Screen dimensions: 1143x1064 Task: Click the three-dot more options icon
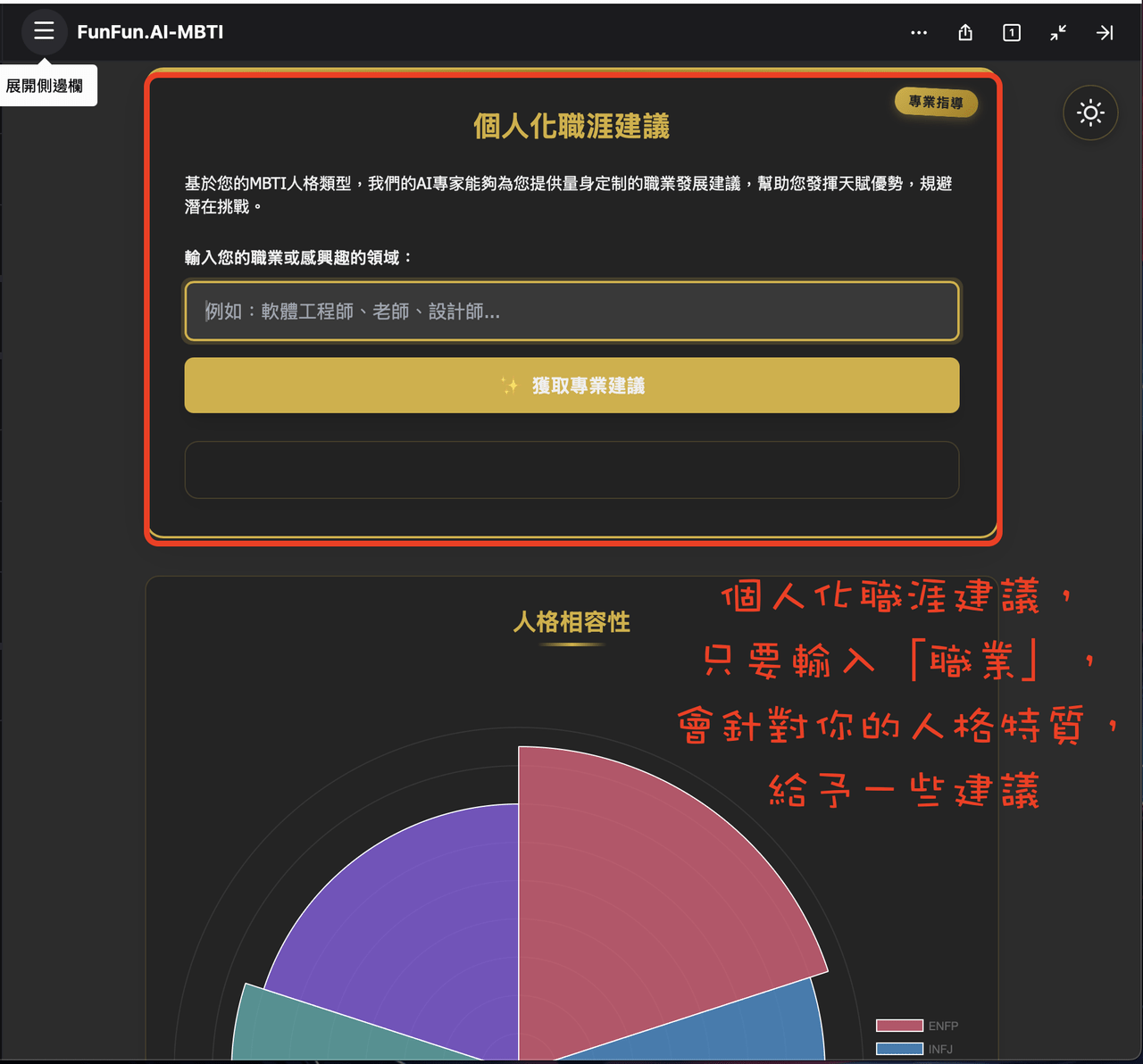919,32
